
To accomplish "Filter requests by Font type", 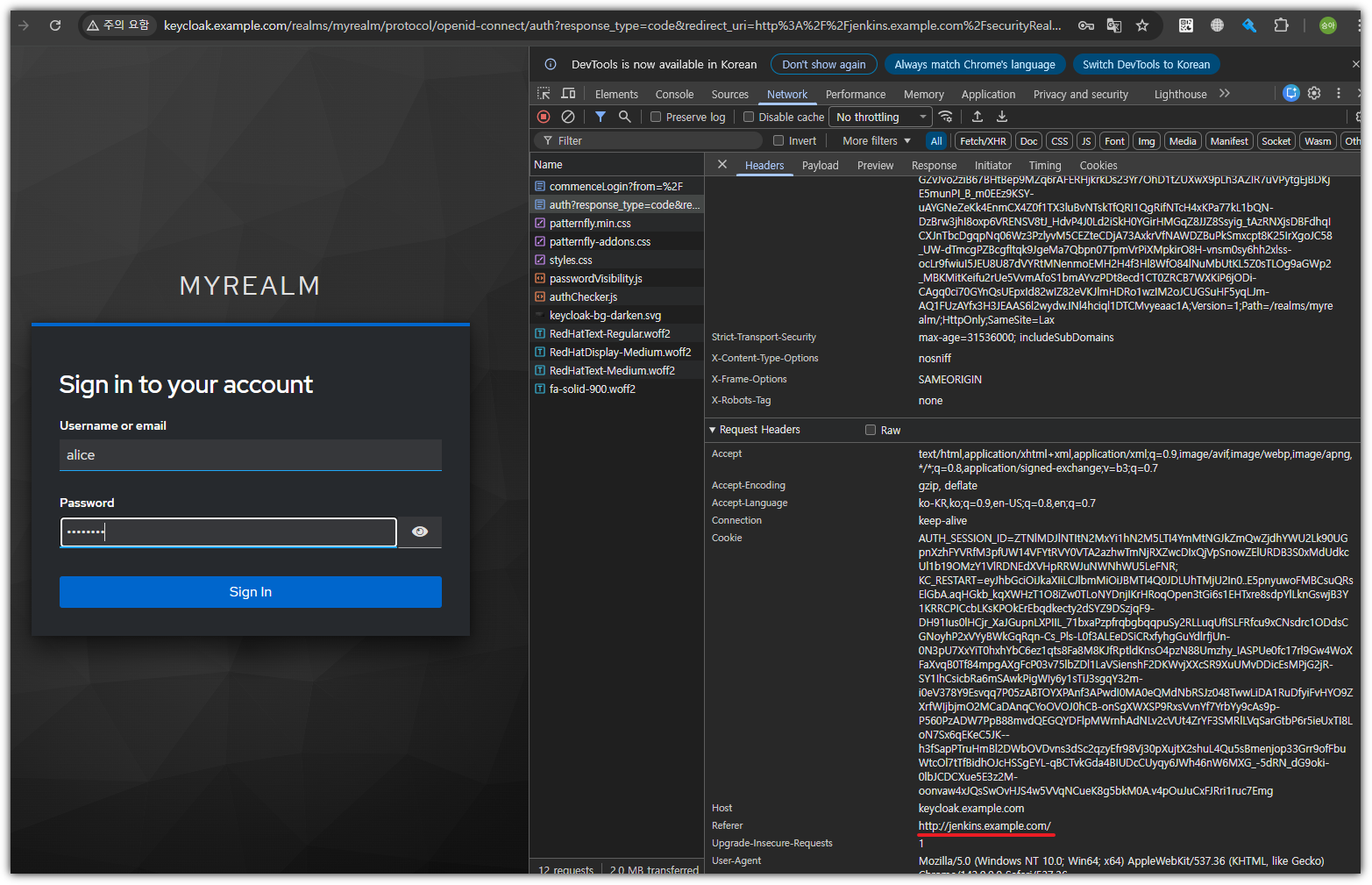I will pyautogui.click(x=1114, y=140).
